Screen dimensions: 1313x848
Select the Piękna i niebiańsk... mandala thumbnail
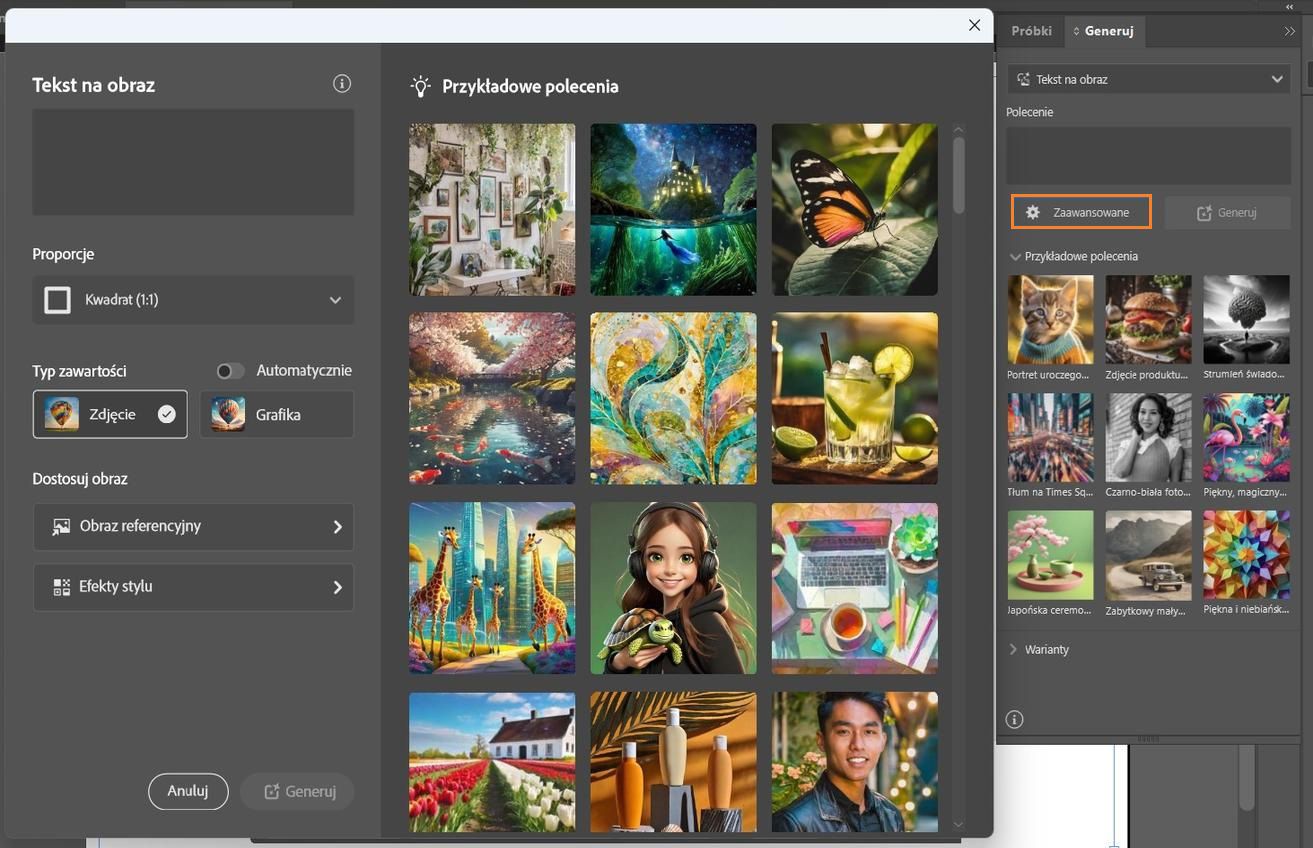1246,555
